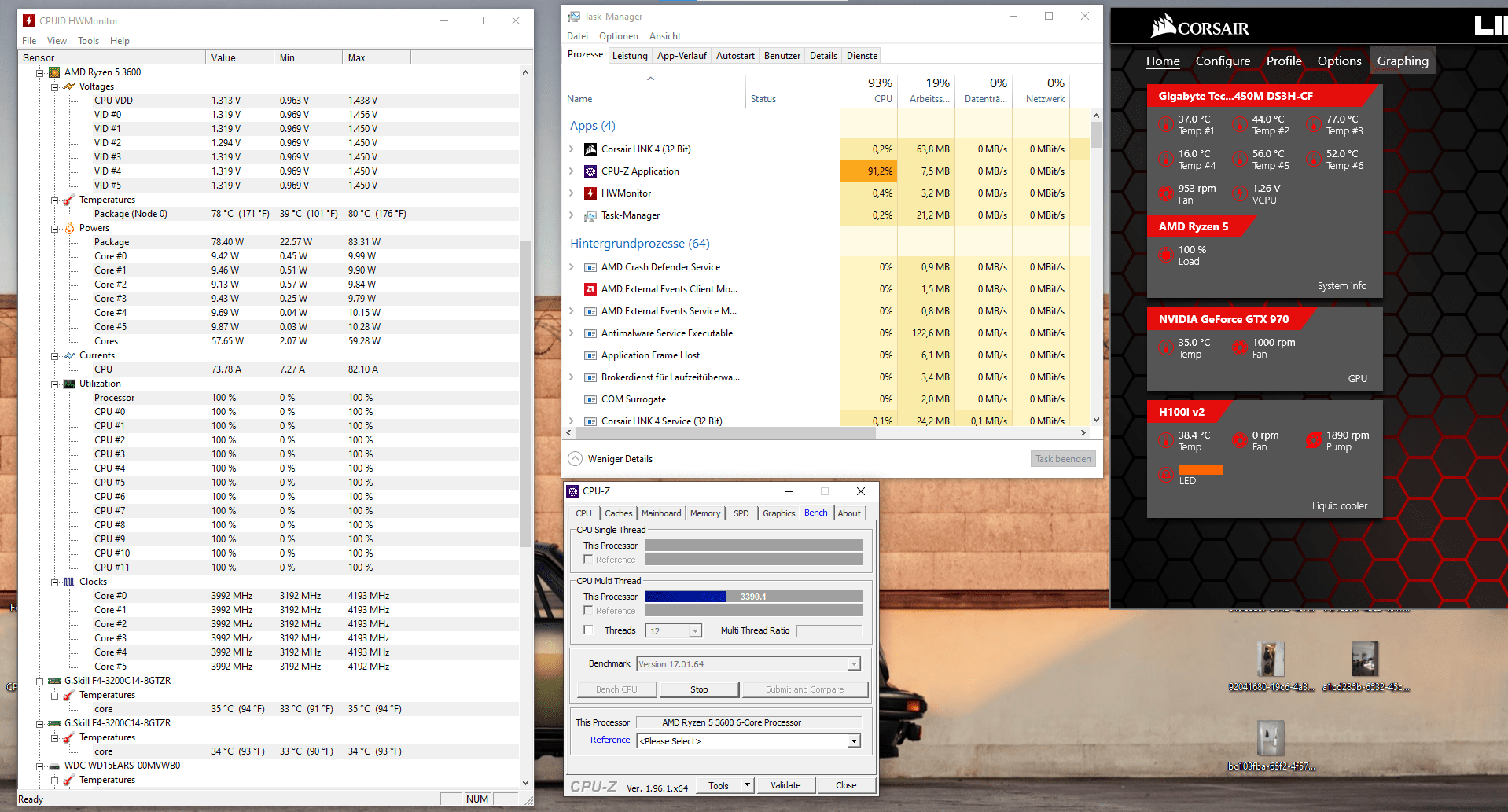The height and width of the screenshot is (812, 1508).
Task: Collapse the Utilization tree node
Action: [54, 384]
